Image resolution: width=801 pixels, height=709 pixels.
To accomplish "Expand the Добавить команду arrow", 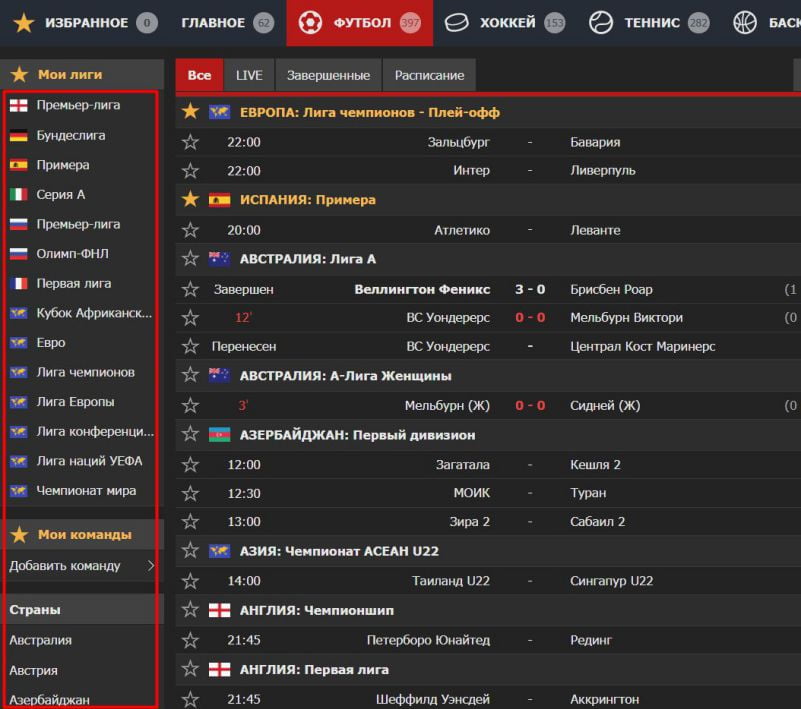I will pyautogui.click(x=151, y=566).
